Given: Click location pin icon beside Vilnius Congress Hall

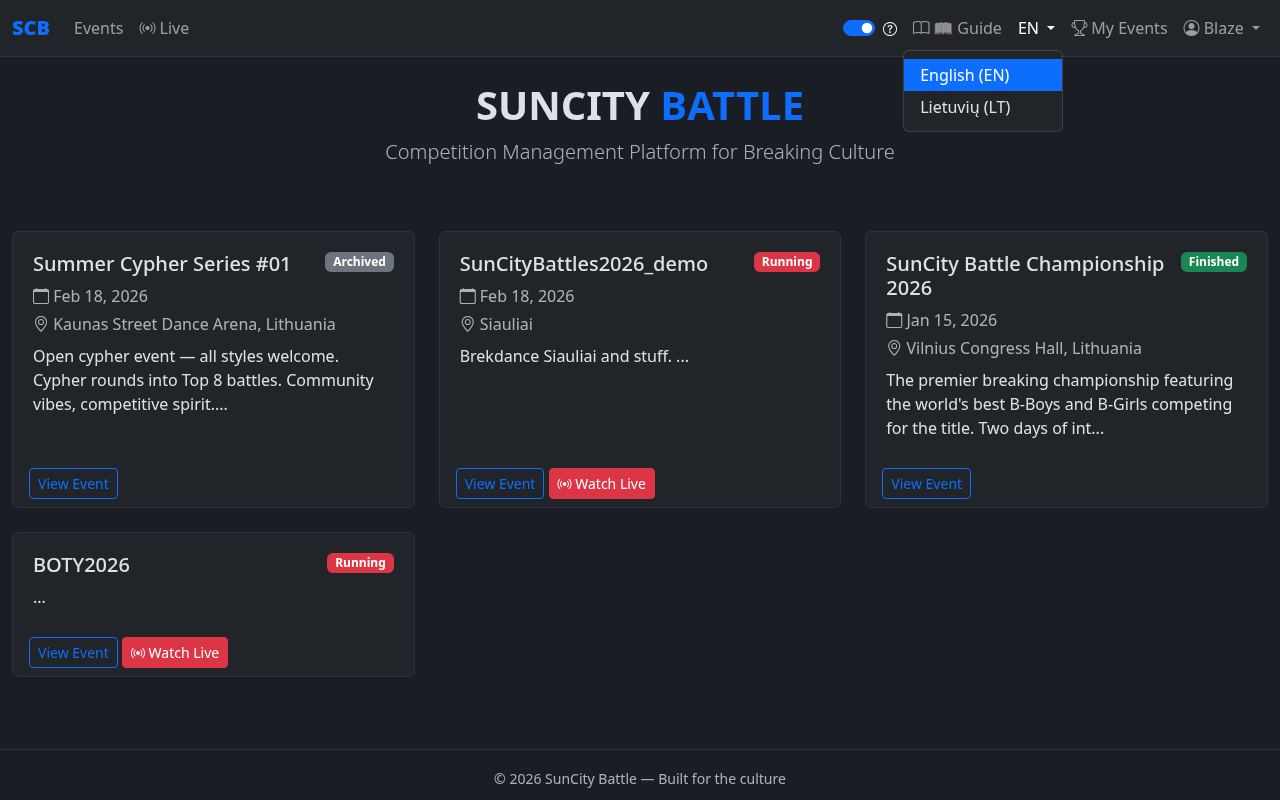Looking at the screenshot, I should (894, 348).
